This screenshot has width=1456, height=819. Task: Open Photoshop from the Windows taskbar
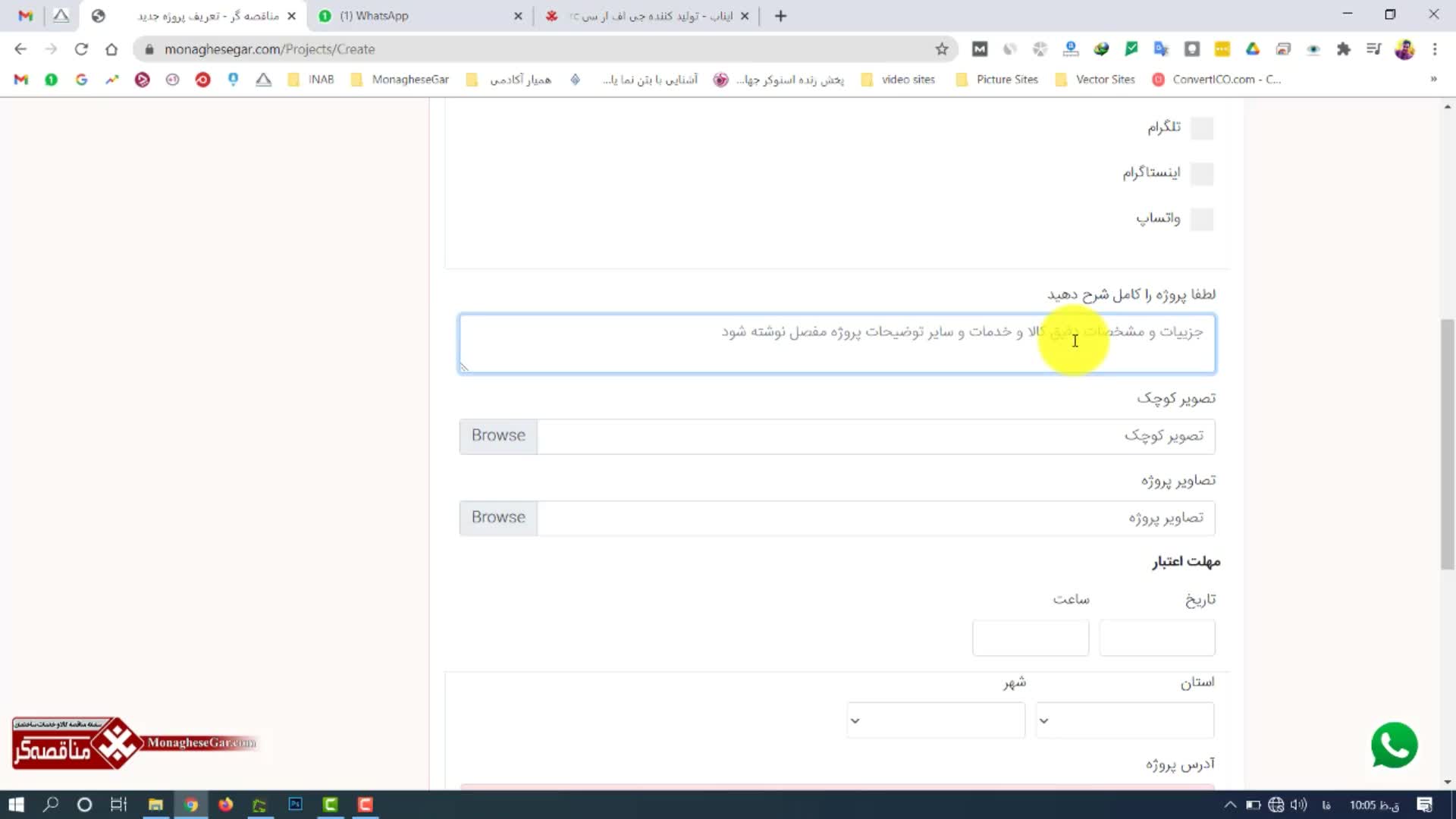295,805
